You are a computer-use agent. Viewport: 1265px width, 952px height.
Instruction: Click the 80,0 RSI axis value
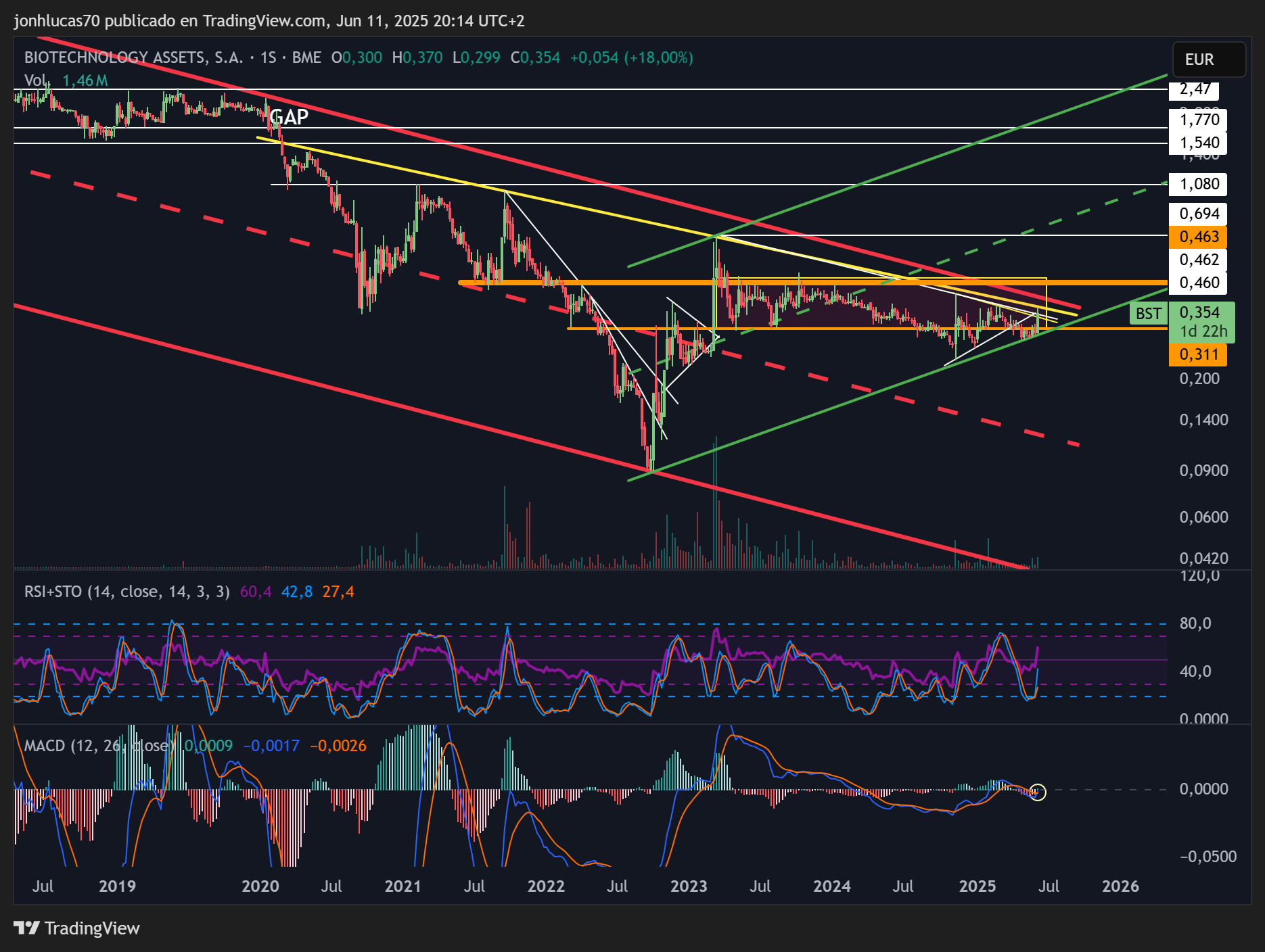pyautogui.click(x=1195, y=623)
